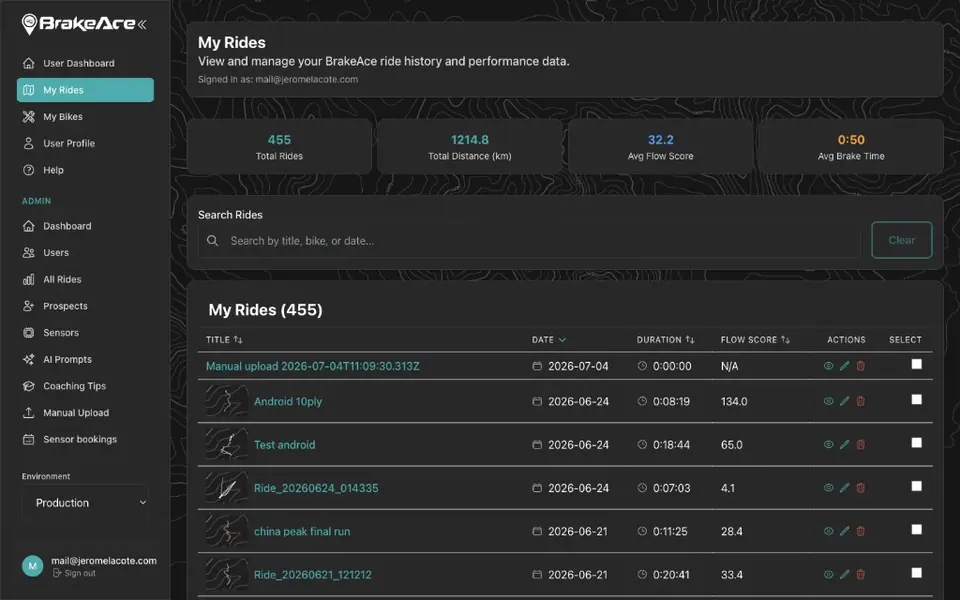Open Ride_20260624_014335 ride link

click(316, 489)
